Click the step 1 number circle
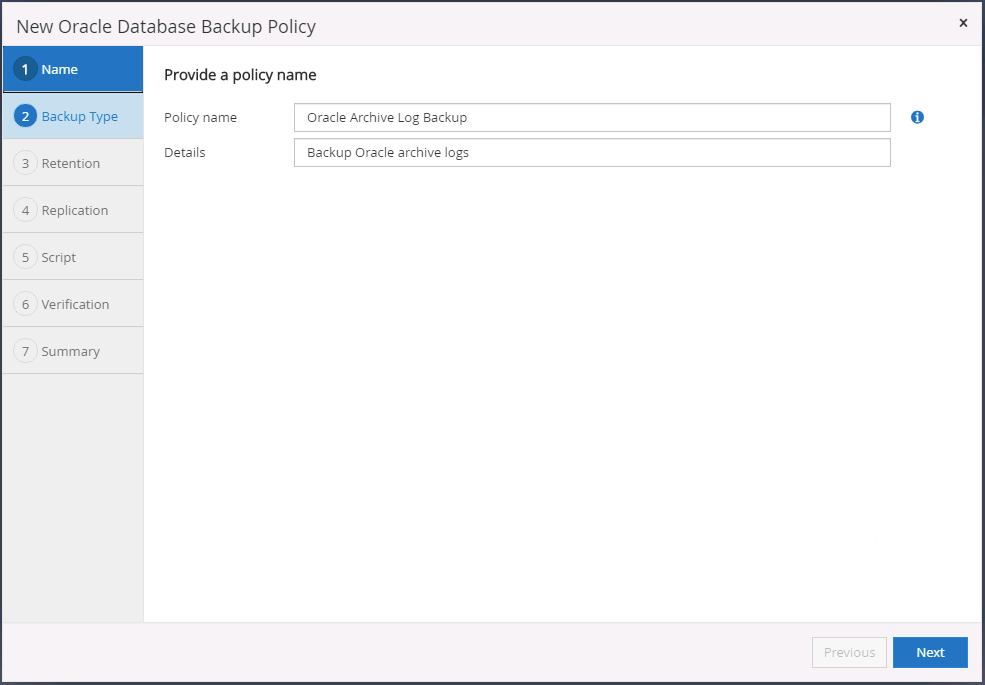 (x=26, y=69)
